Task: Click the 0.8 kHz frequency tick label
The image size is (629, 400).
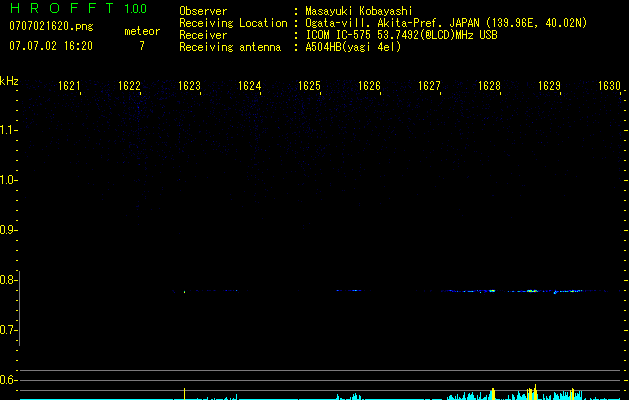Action: (x=8, y=280)
